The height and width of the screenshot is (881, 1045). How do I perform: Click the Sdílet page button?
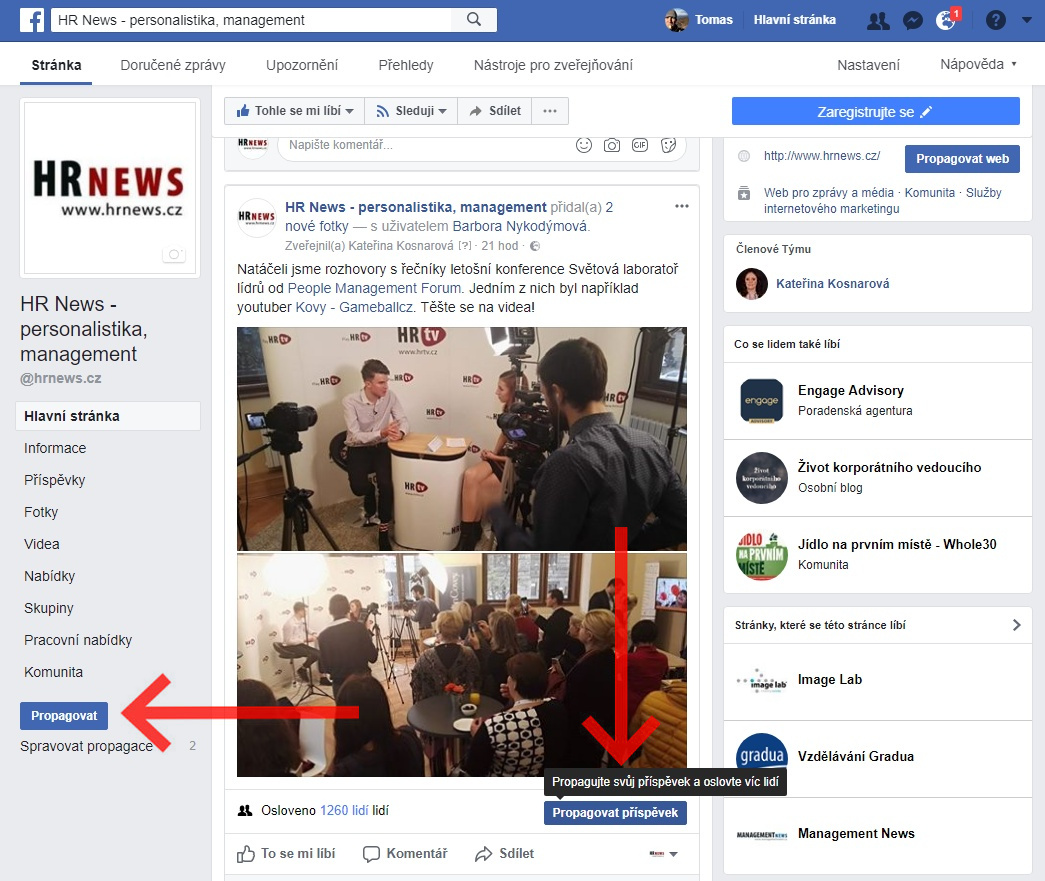pyautogui.click(x=495, y=111)
